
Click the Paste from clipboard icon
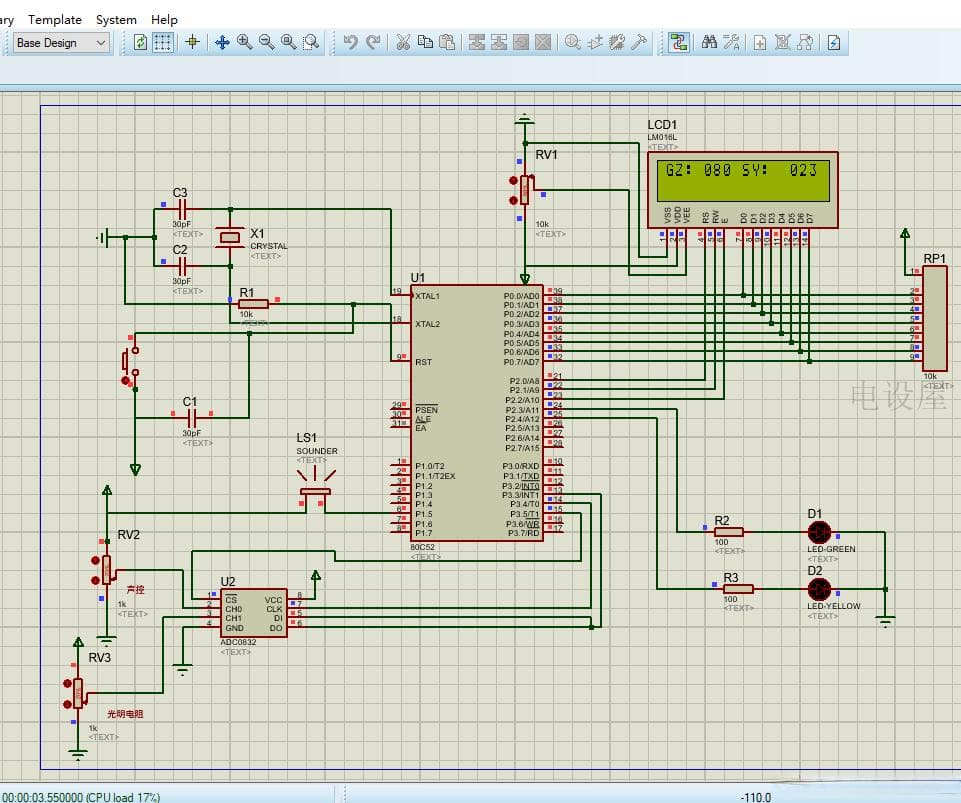pos(447,42)
